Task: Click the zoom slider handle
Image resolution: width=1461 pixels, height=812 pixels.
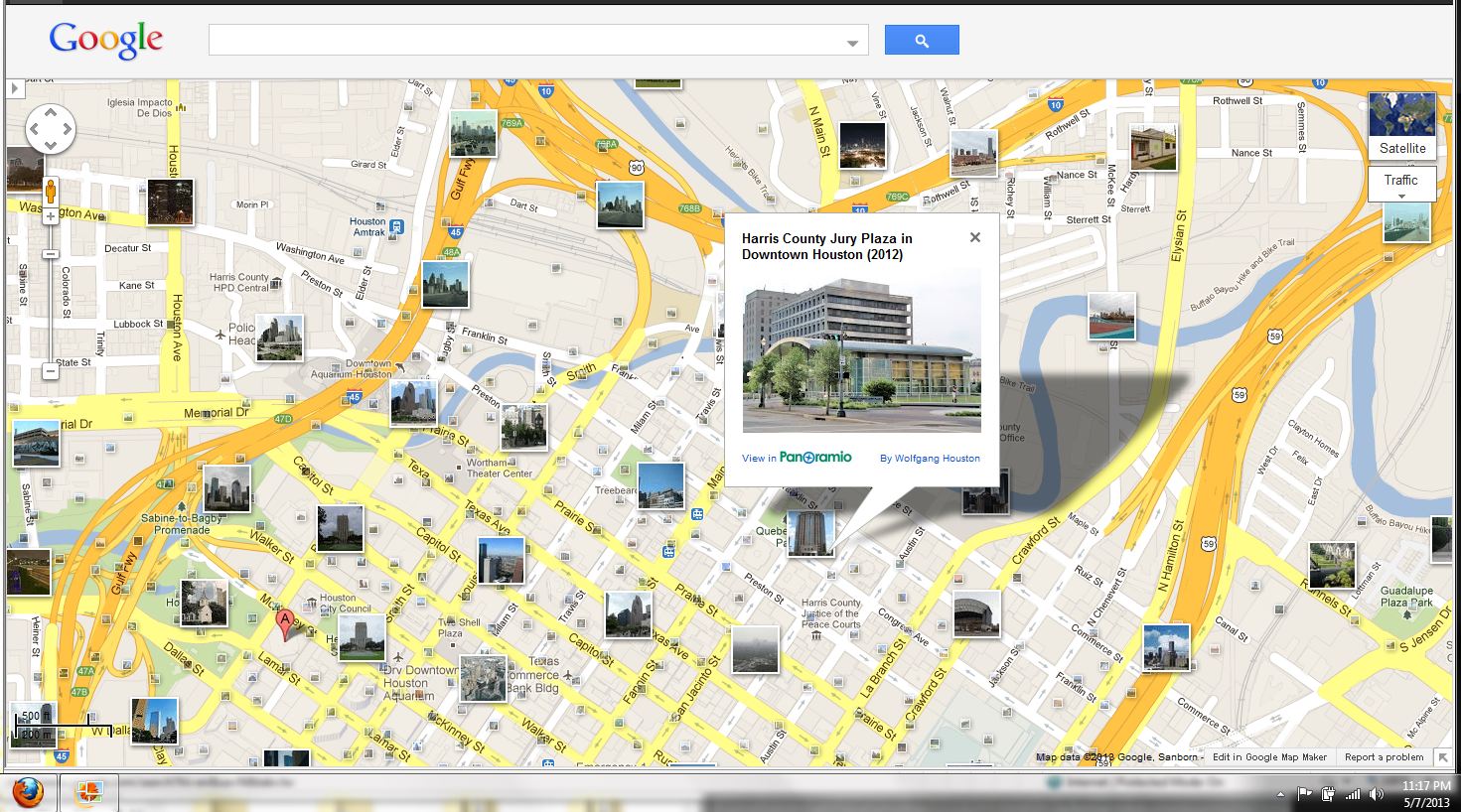Action: 51,254
